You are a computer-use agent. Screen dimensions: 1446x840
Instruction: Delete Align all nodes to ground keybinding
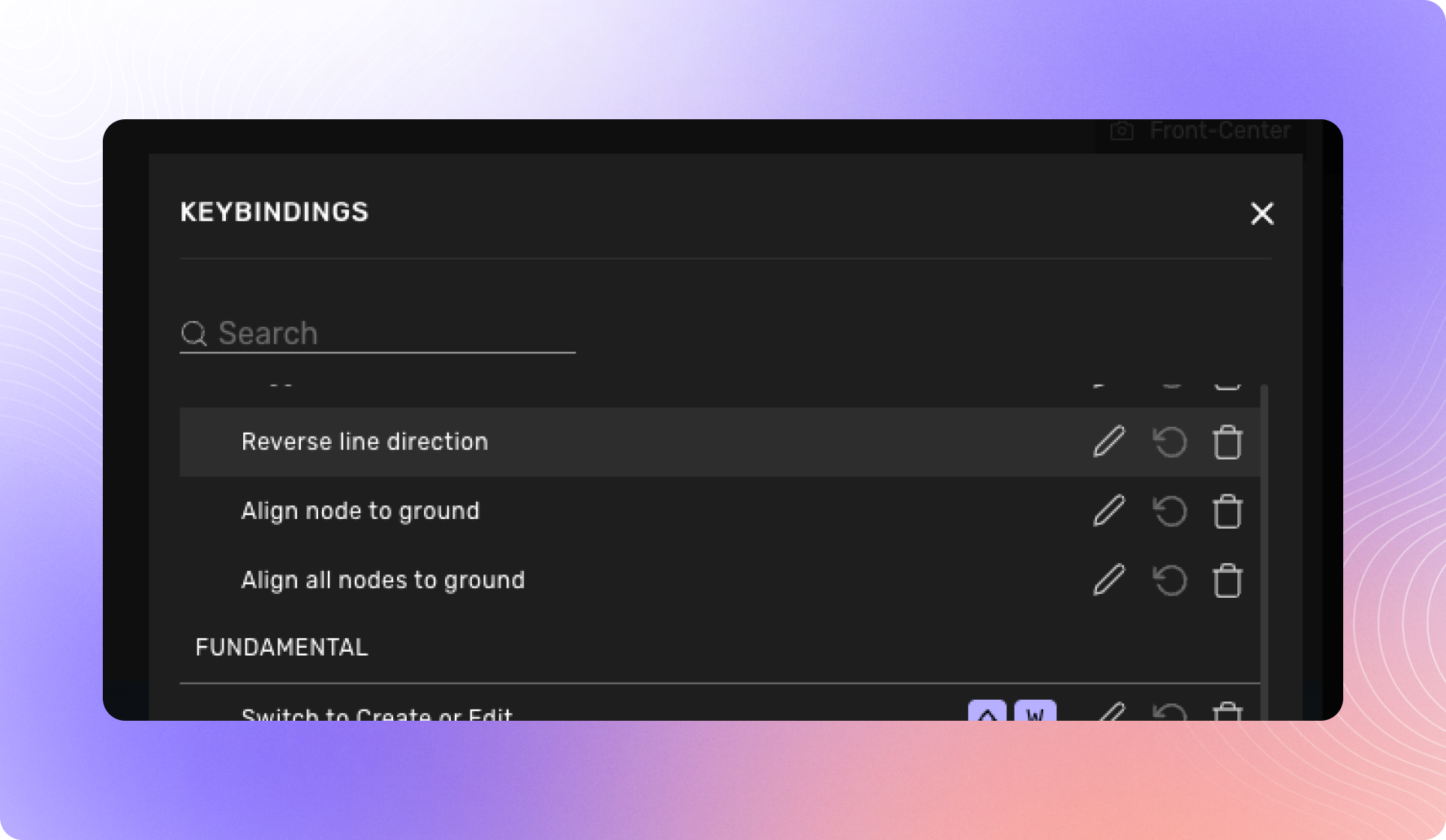point(1227,580)
